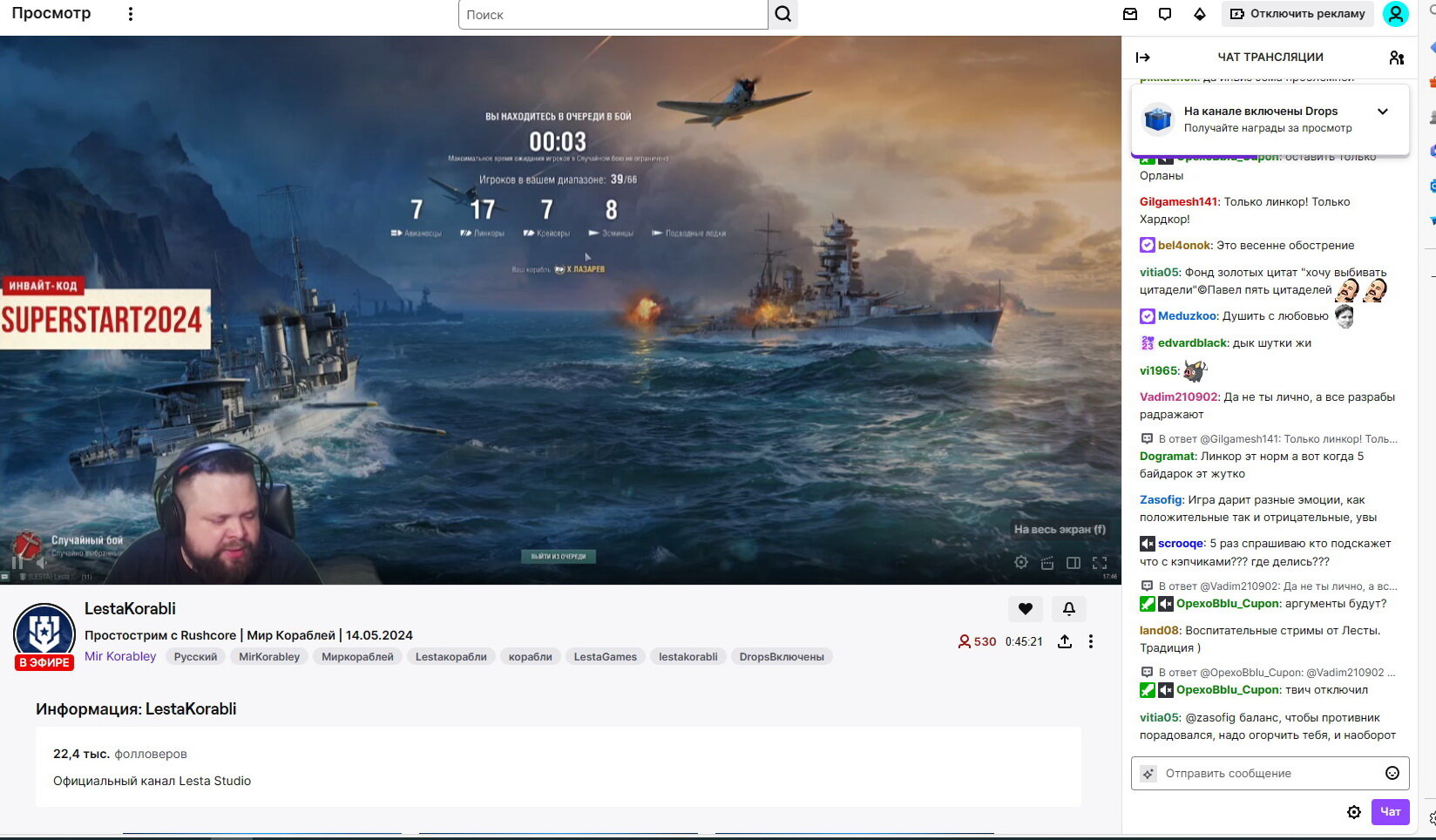Screen dimensions: 1436x840
Task: Focus the Поиск search field
Action: pos(613,14)
